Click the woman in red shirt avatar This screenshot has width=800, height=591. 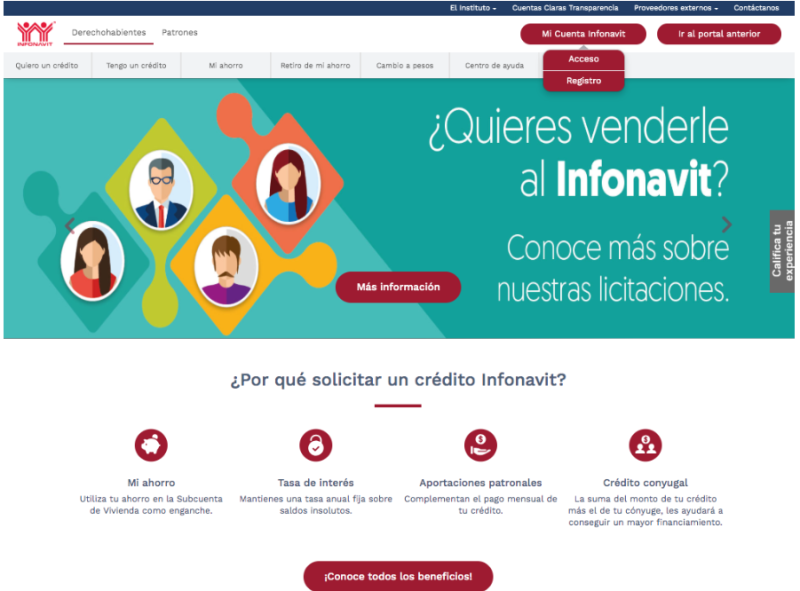[92, 260]
